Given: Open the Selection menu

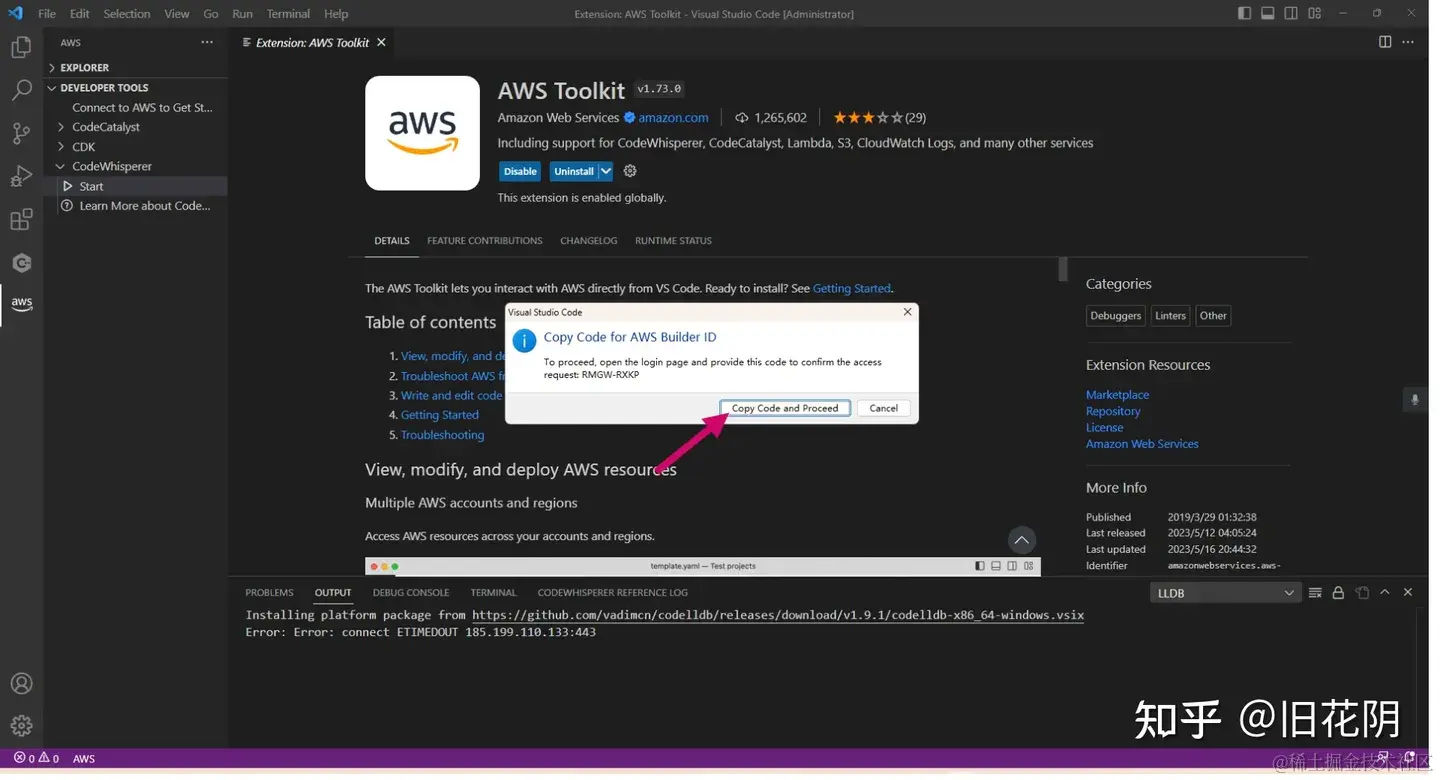Looking at the screenshot, I should point(126,14).
